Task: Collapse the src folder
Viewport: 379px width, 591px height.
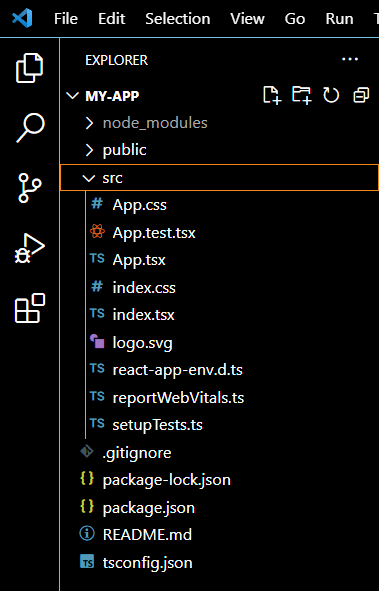Action: coord(219,178)
